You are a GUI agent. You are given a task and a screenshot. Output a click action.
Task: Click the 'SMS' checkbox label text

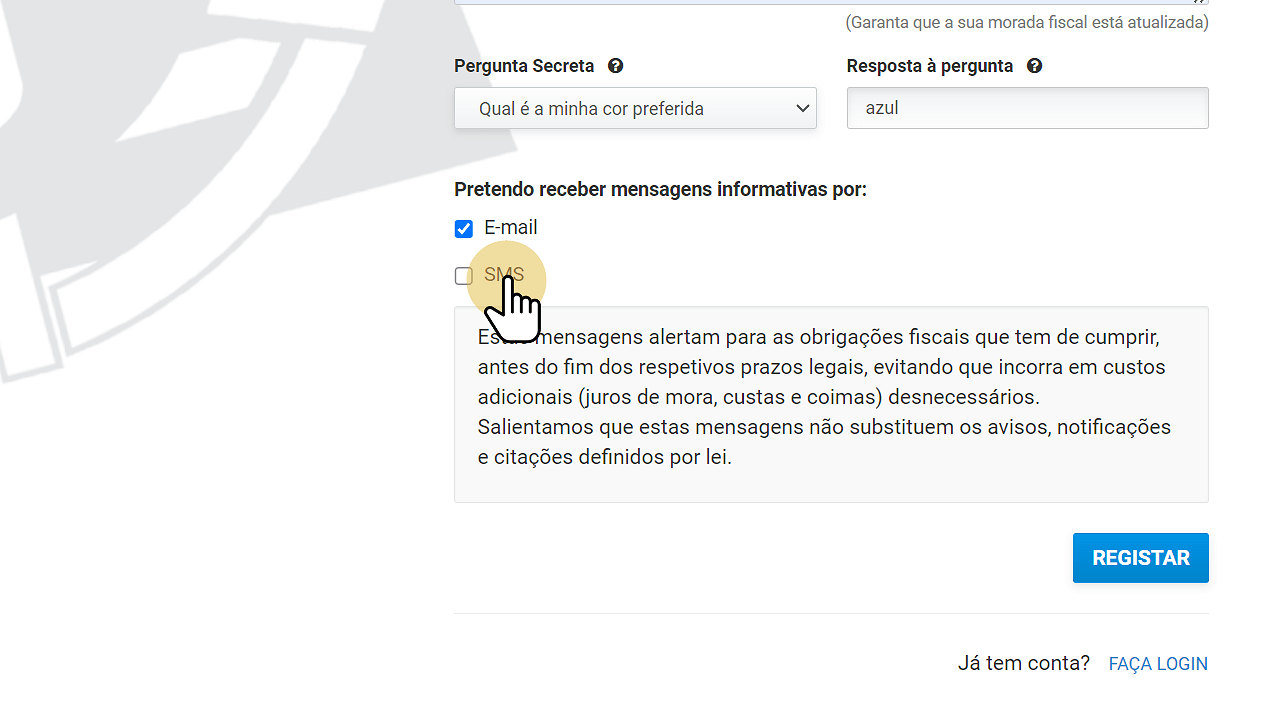click(504, 275)
